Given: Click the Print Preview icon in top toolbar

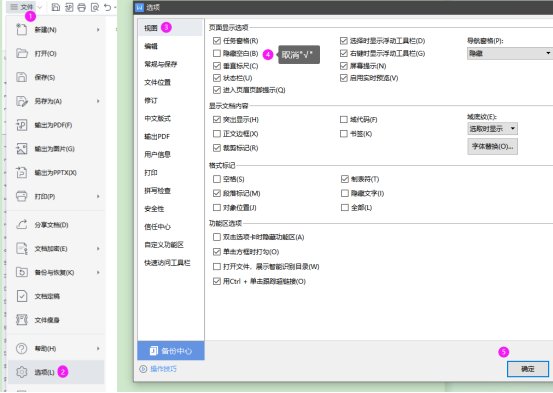Looking at the screenshot, I should [95, 7].
